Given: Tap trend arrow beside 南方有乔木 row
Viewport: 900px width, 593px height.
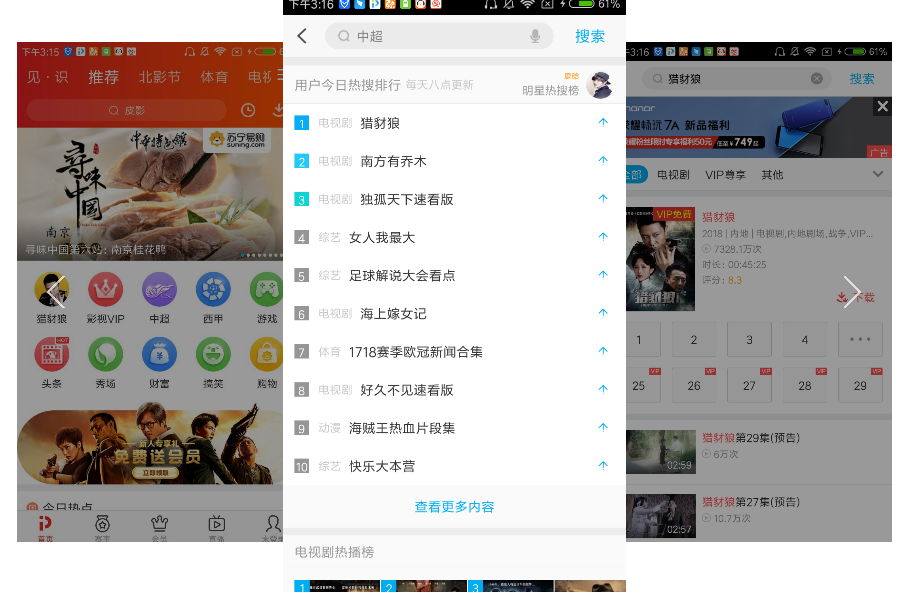Looking at the screenshot, I should click(x=603, y=161).
